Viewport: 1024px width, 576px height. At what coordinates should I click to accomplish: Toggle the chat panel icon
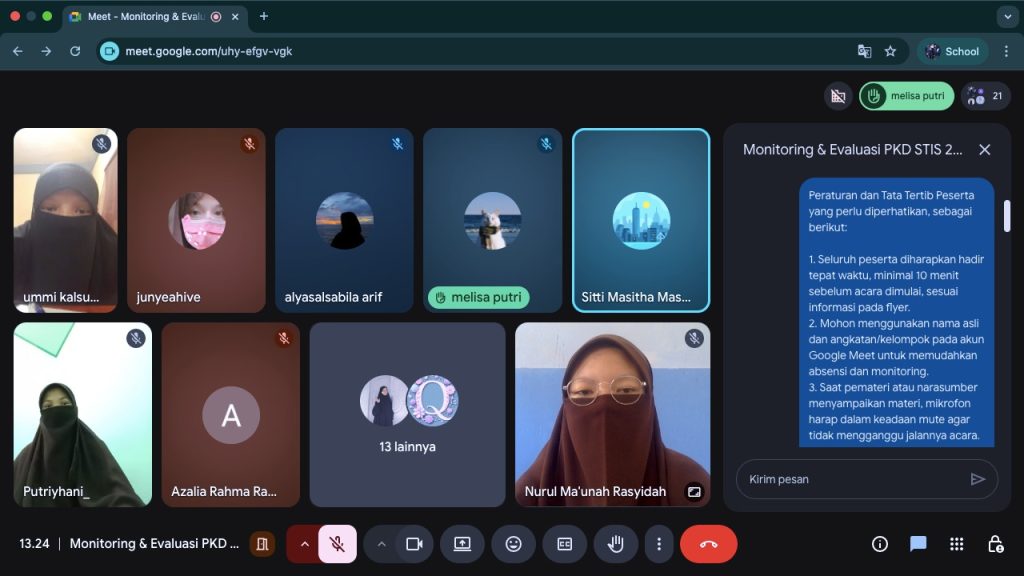(x=918, y=544)
